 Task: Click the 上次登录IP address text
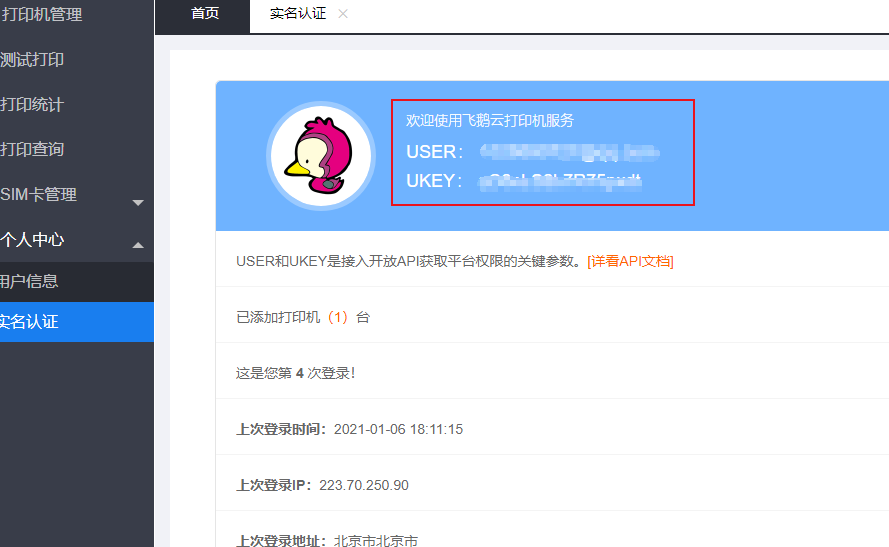click(363, 485)
